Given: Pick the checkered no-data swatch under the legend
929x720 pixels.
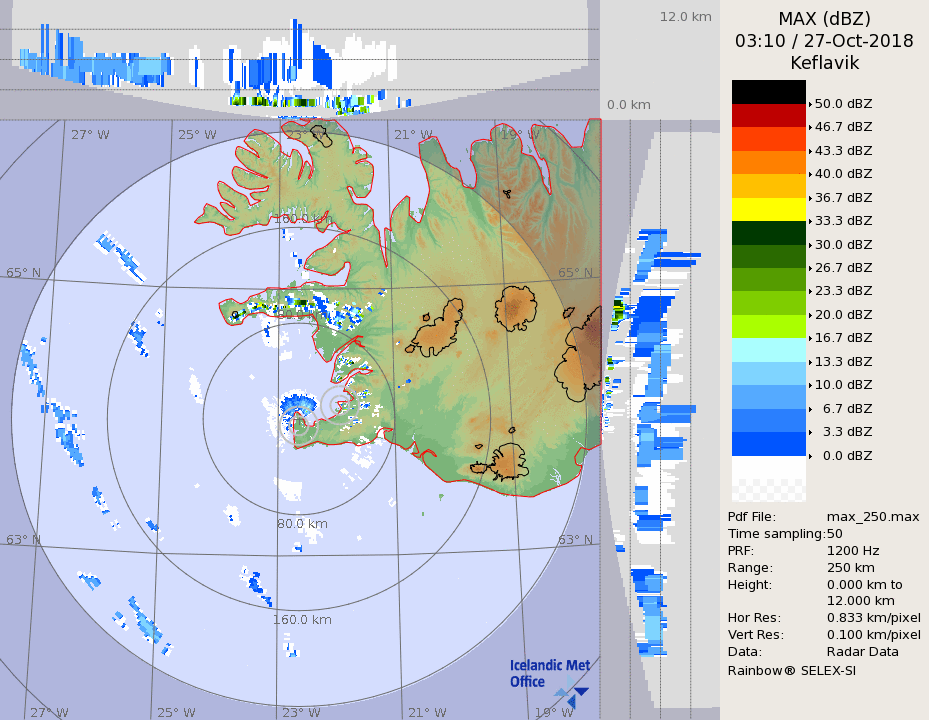Looking at the screenshot, I should (768, 490).
